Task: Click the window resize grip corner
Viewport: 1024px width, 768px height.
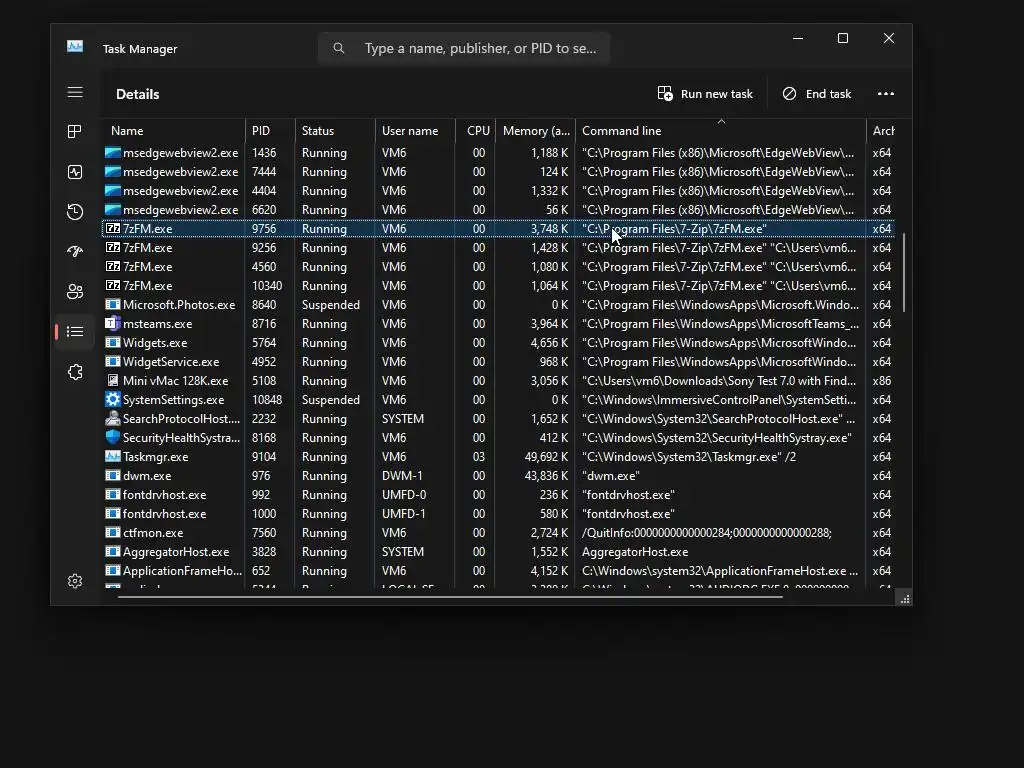Action: [x=904, y=598]
